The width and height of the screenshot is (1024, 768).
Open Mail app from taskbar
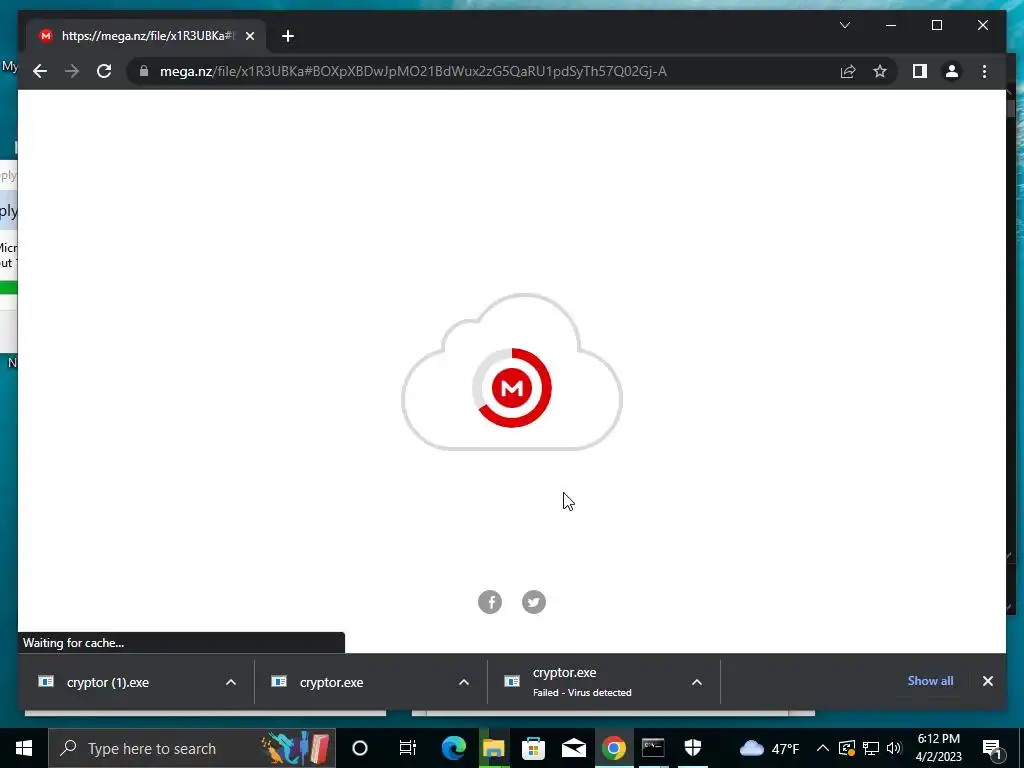[573, 748]
